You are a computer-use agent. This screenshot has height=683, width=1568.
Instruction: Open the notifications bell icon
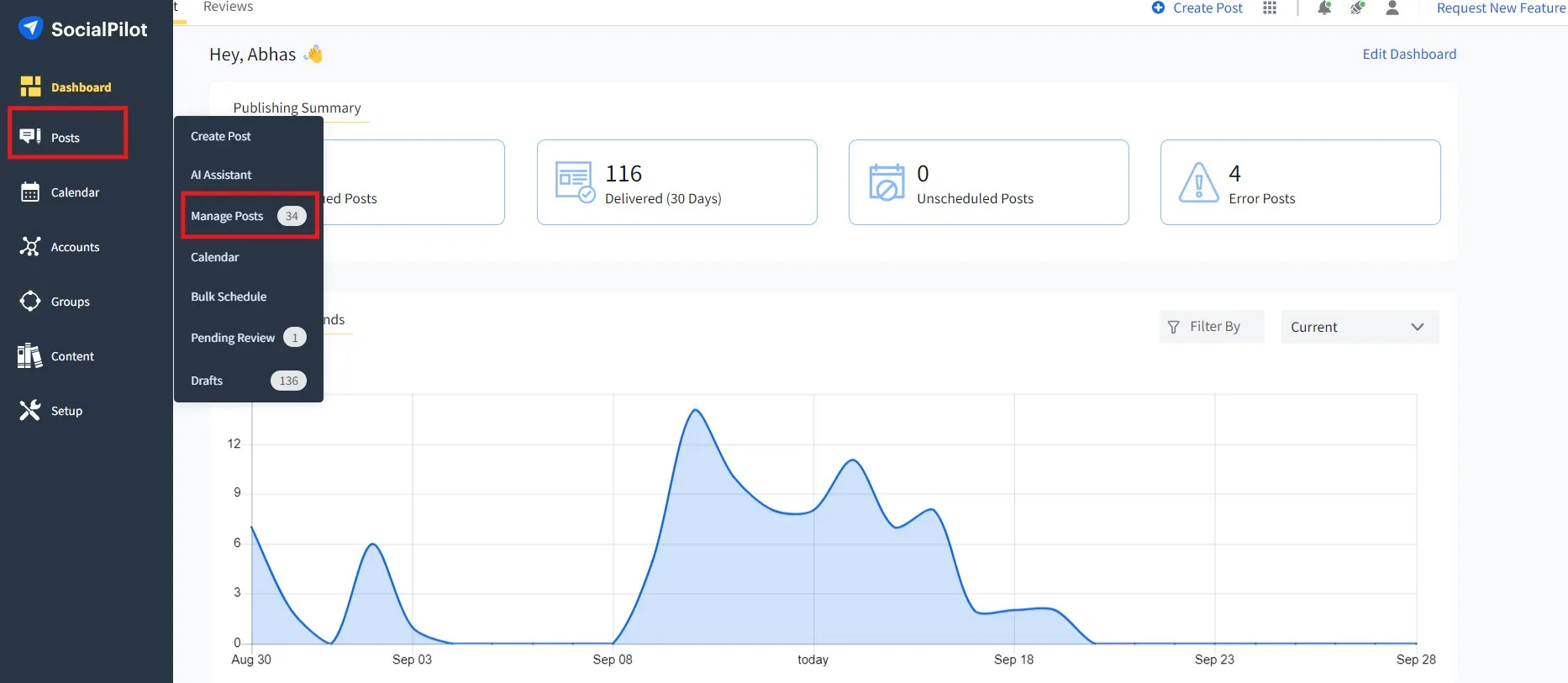1324,8
